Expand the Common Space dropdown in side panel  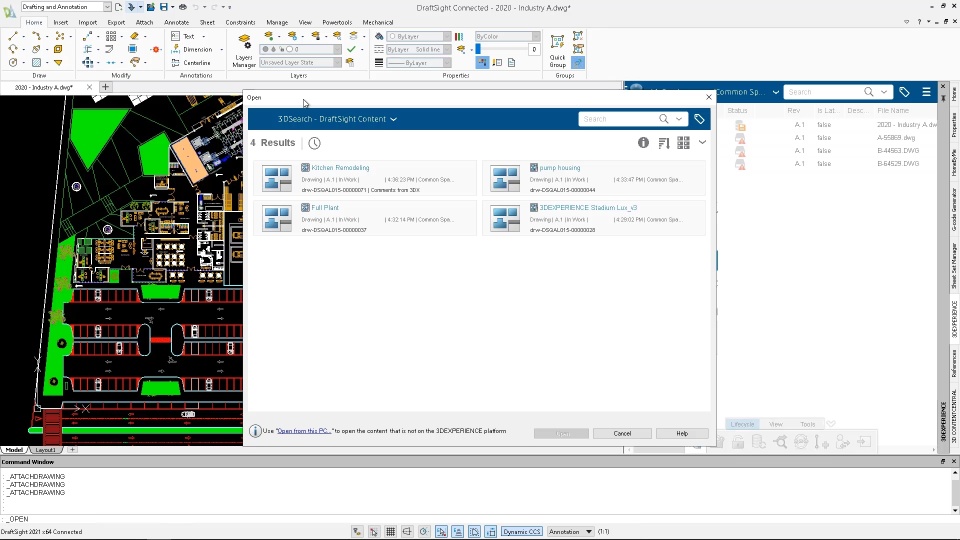(x=776, y=92)
